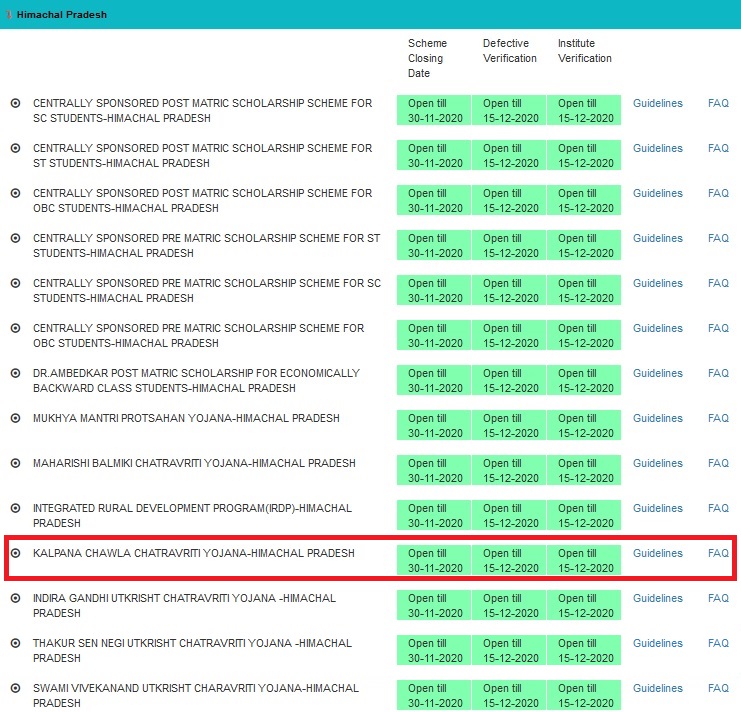Click the bullet icon beside SC Pre Matric scheme
Screen dimensions: 741x712
coord(16,283)
